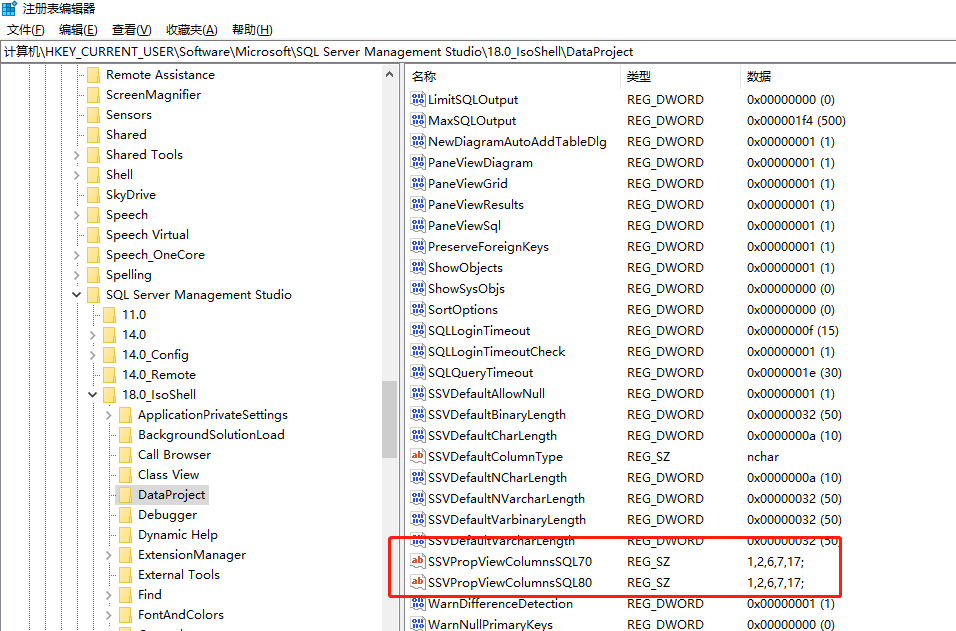This screenshot has width=956, height=631.
Task: Select the Dynamic Help key
Action: point(177,535)
